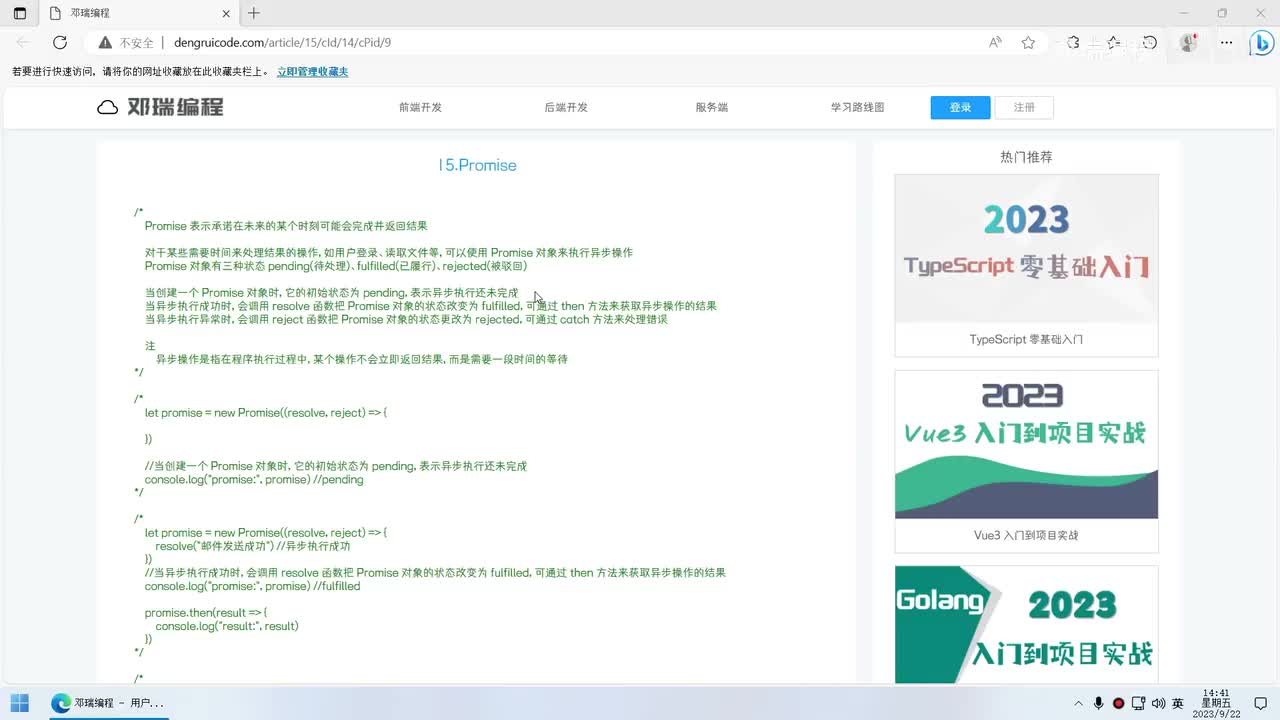The width and height of the screenshot is (1280, 720).
Task: Click the Vue3 入门到项目实战 caption link
Action: coord(1026,536)
